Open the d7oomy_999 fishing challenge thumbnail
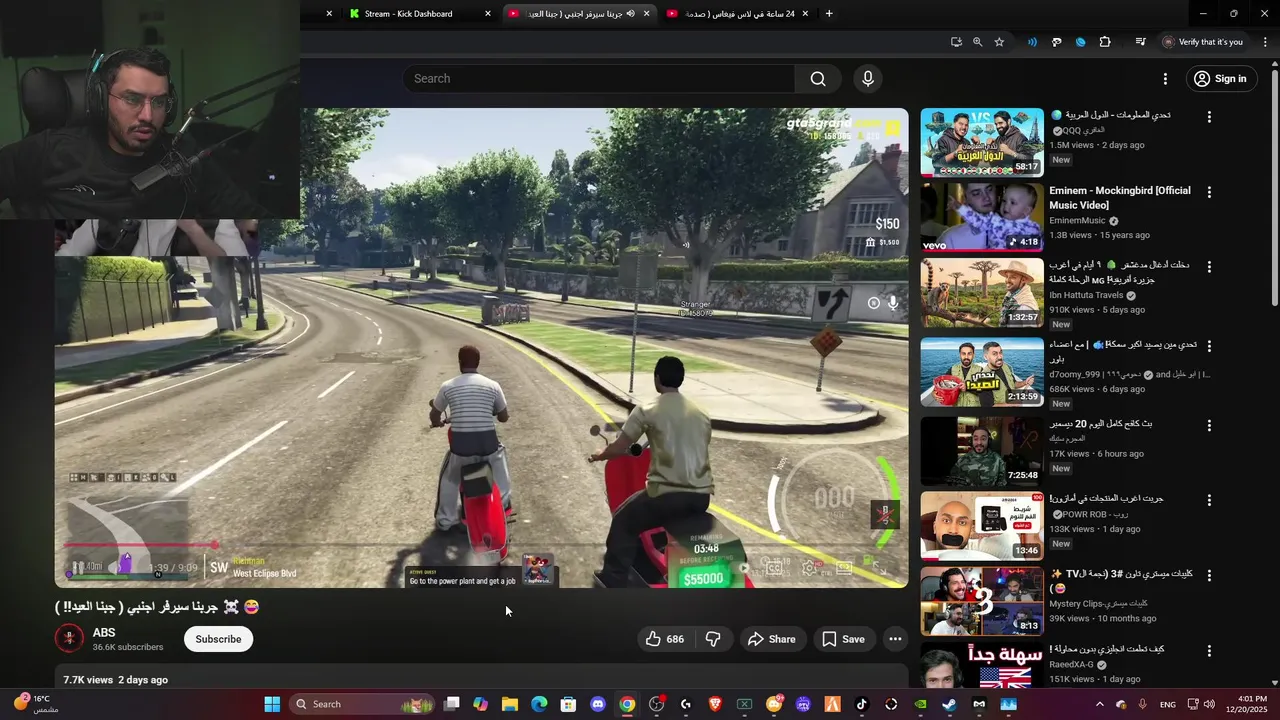 982,372
